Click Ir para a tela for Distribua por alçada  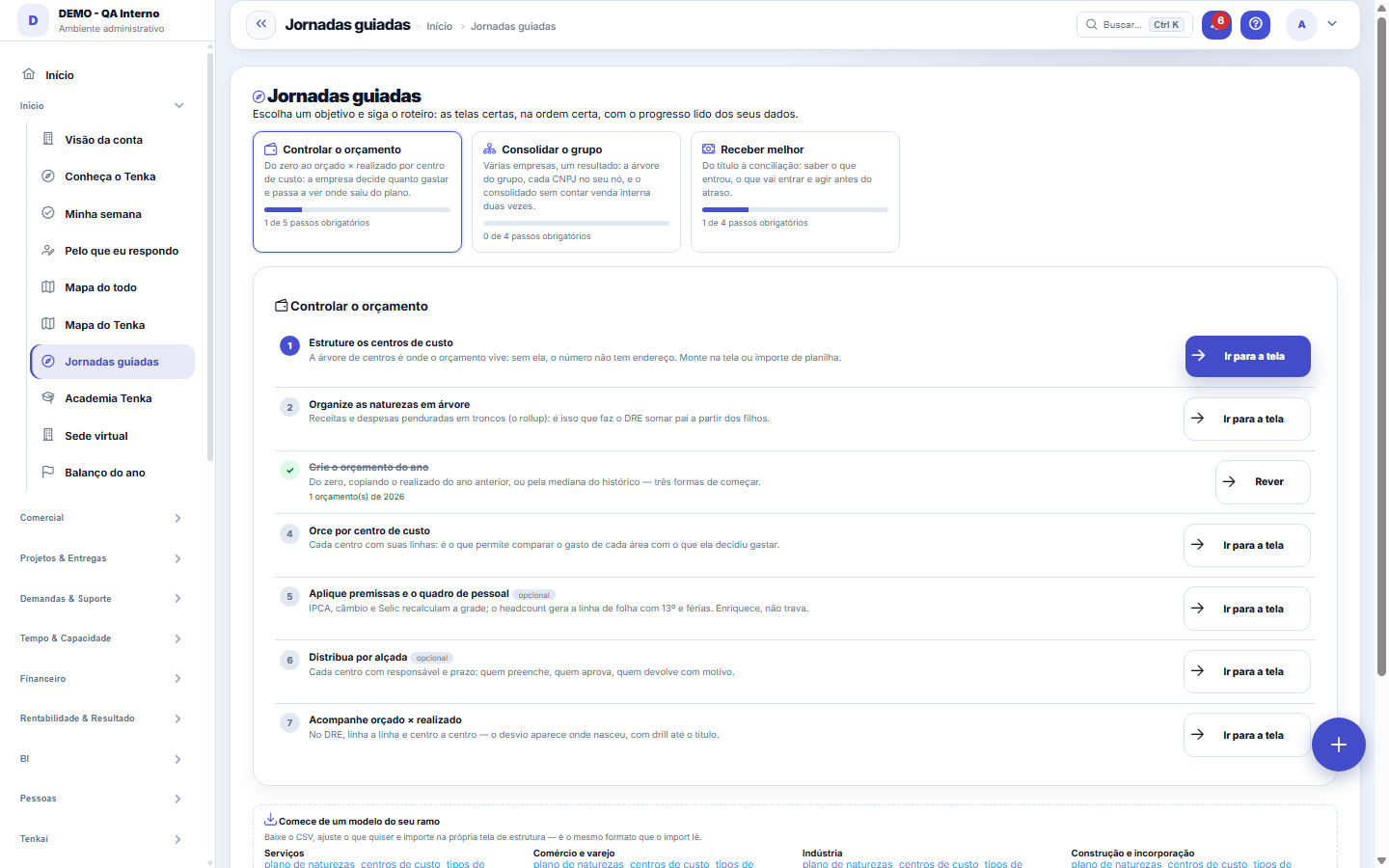click(x=1246, y=672)
